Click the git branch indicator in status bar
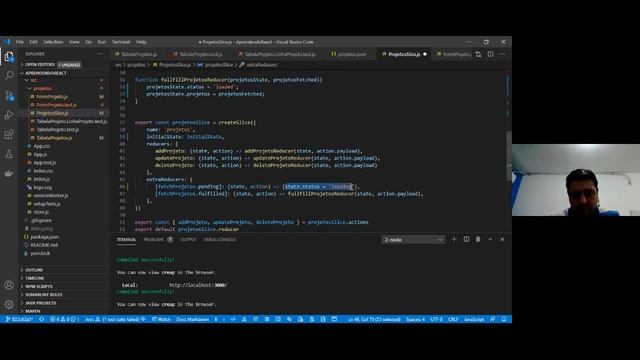This screenshot has width=640, height=360. (20, 319)
